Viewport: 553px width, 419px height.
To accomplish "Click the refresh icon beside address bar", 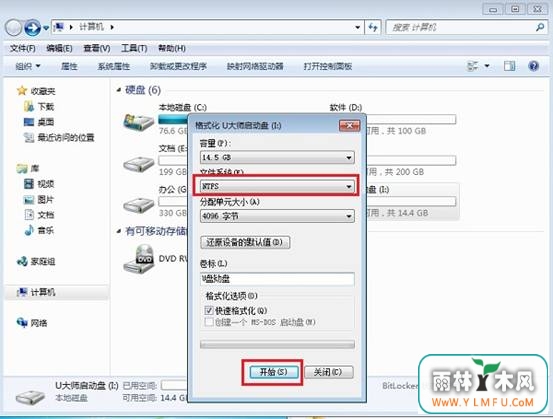I will 373,27.
